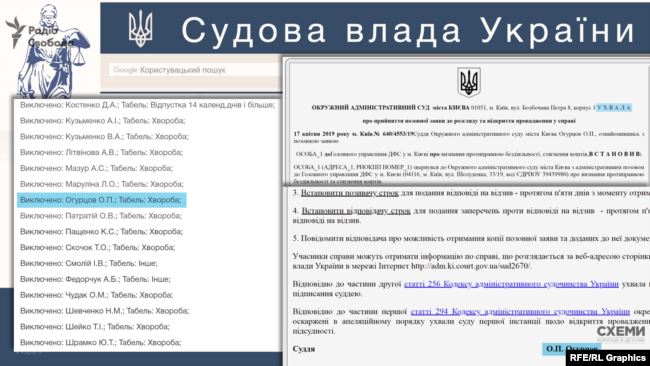650x366 pixels.
Task: Select row 'Пащенко К.С.; Табель: Хвороба'
Action: 101,231
